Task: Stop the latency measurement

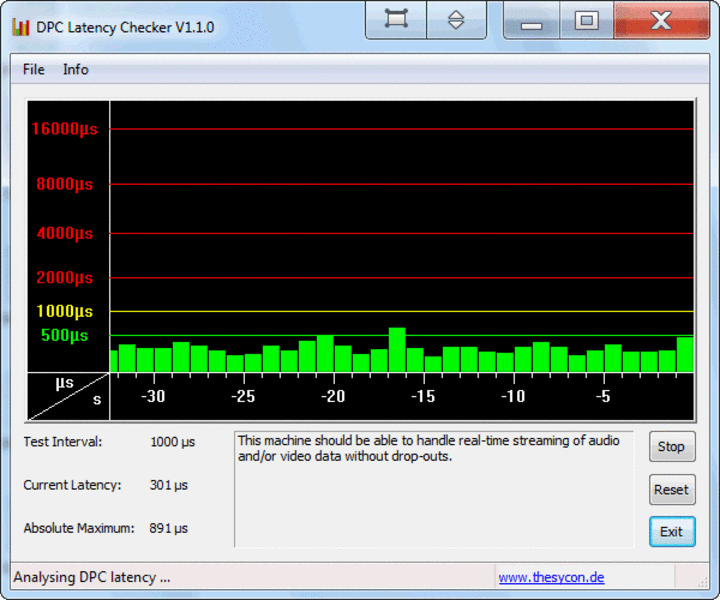Action: [672, 446]
